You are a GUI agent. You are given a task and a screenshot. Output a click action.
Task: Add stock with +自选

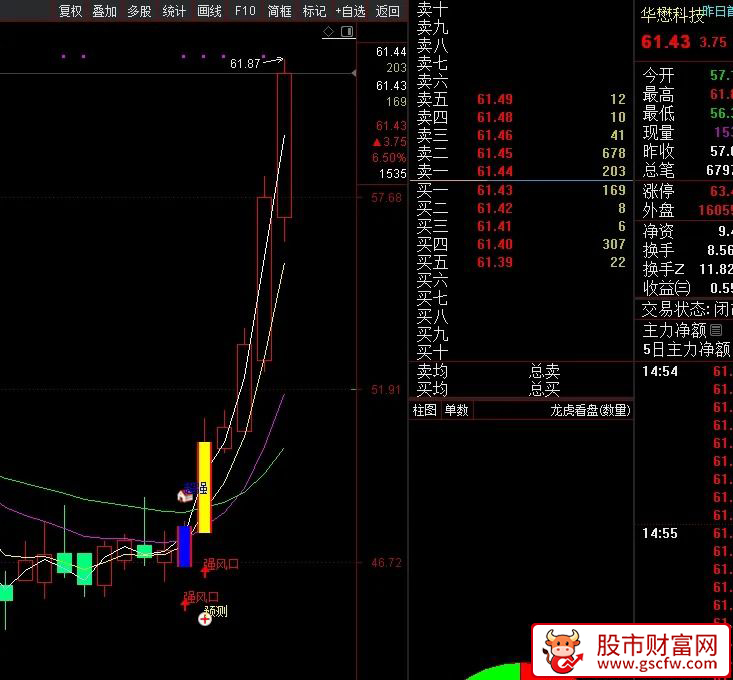[351, 11]
